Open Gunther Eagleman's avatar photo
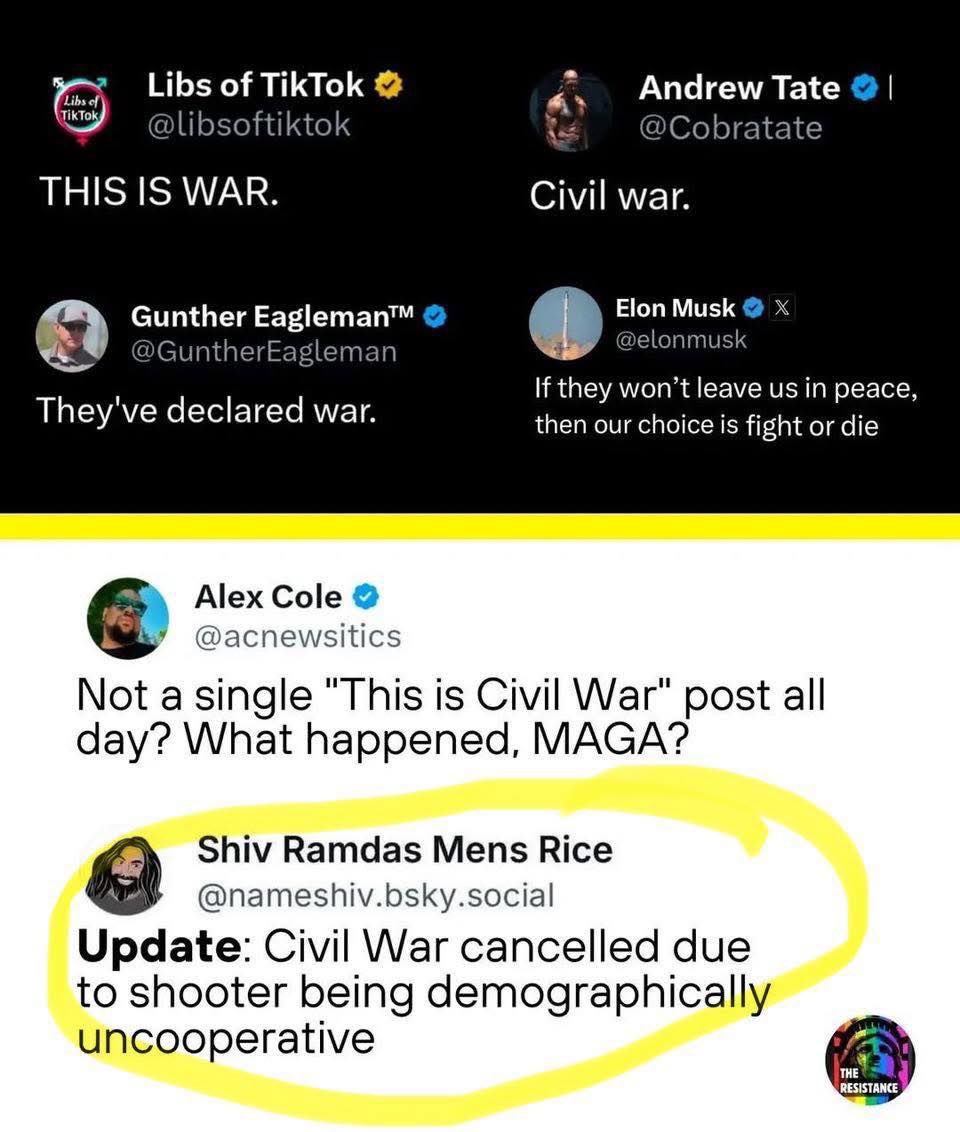 [x=71, y=336]
